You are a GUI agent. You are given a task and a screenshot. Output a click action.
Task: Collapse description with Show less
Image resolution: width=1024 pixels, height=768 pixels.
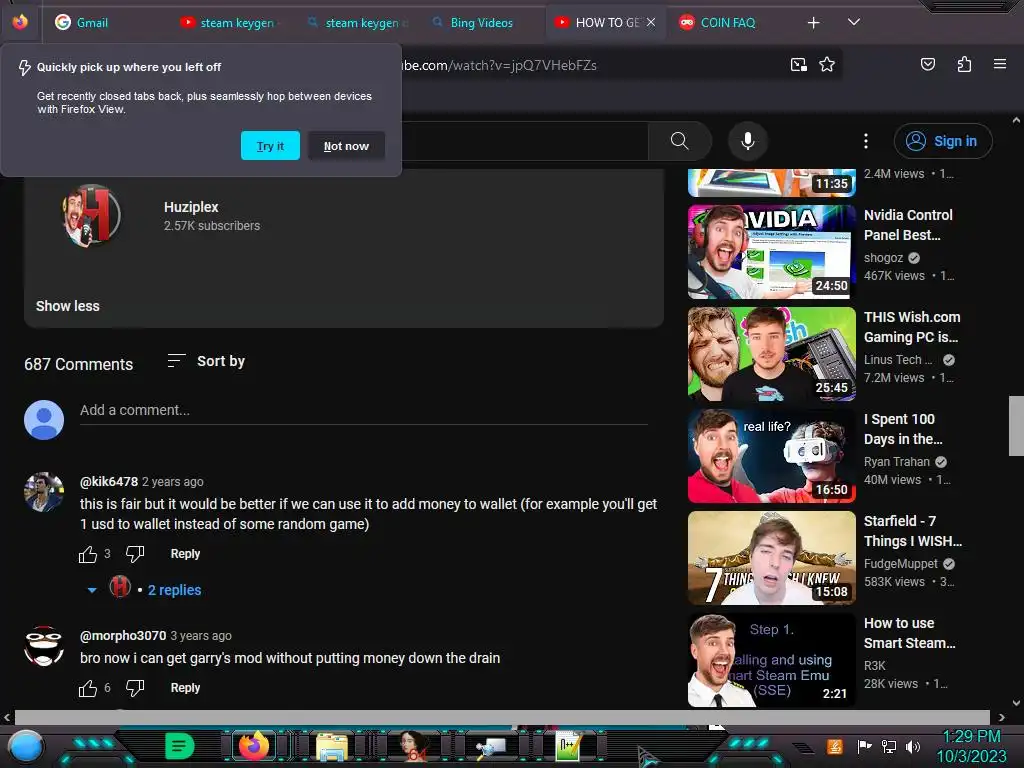point(67,306)
